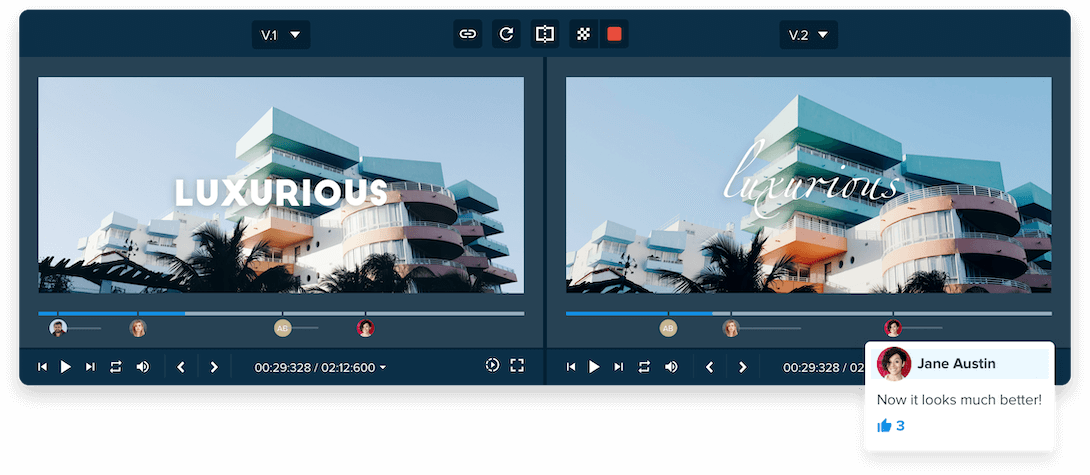Open playback speed settings in left player
Viewport: 1090px width, 475px height.
[492, 365]
